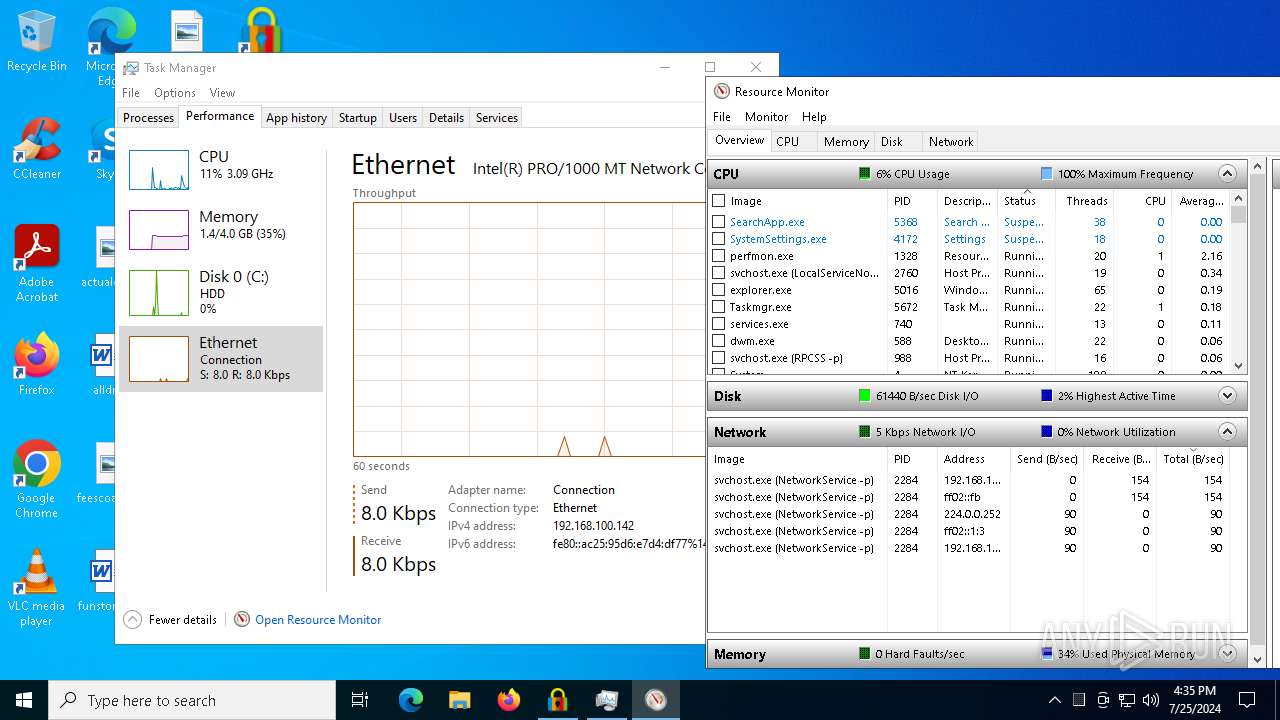Viewport: 1280px width, 720px height.
Task: Open VLC media player desktop icon
Action: pyautogui.click(x=36, y=588)
